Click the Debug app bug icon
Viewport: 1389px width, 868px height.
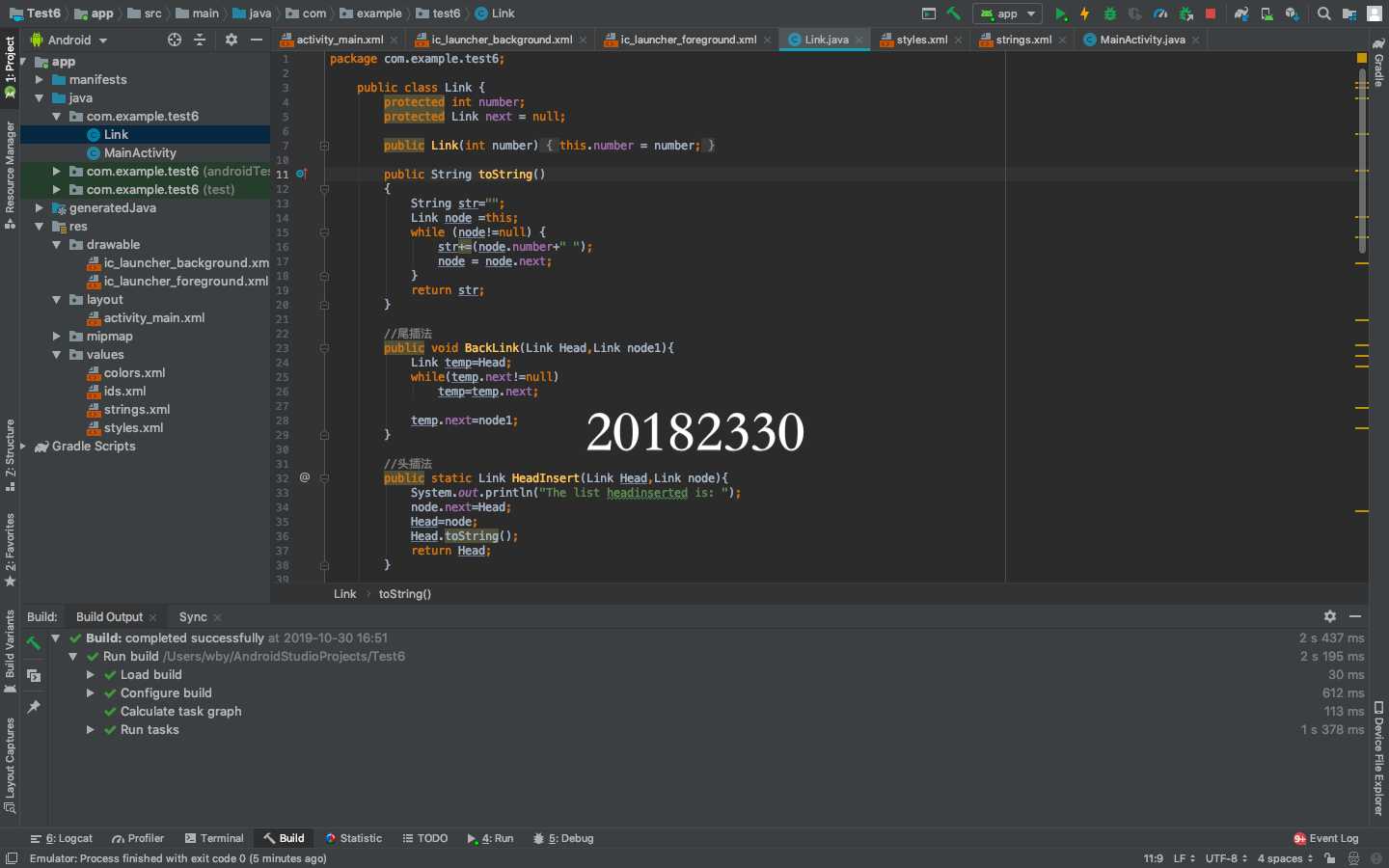1110,14
